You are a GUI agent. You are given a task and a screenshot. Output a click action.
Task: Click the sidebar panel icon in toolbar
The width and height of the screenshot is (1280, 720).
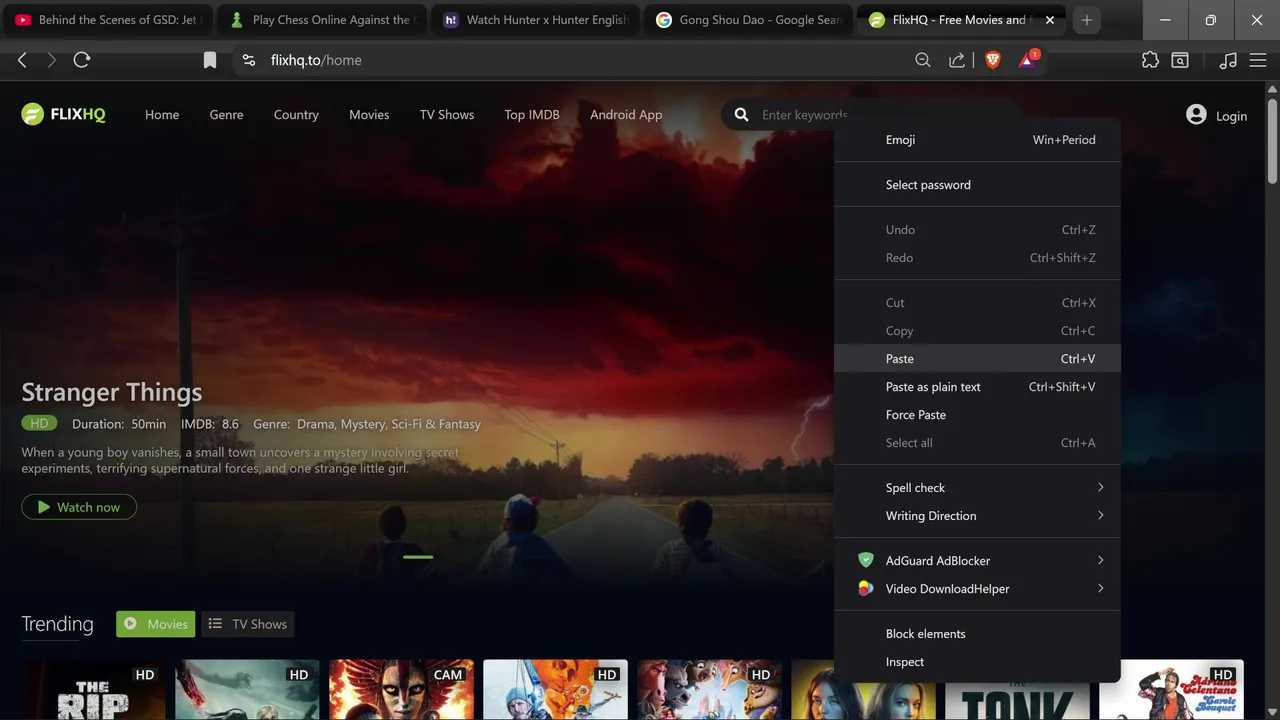pyautogui.click(x=1180, y=60)
